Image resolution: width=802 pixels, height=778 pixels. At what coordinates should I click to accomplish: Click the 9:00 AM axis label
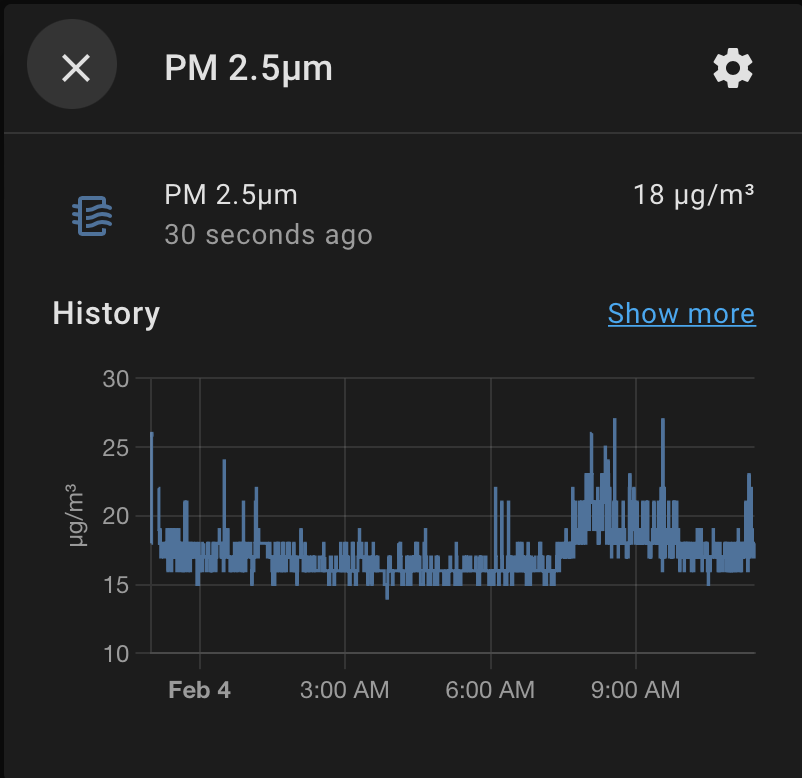[634, 689]
